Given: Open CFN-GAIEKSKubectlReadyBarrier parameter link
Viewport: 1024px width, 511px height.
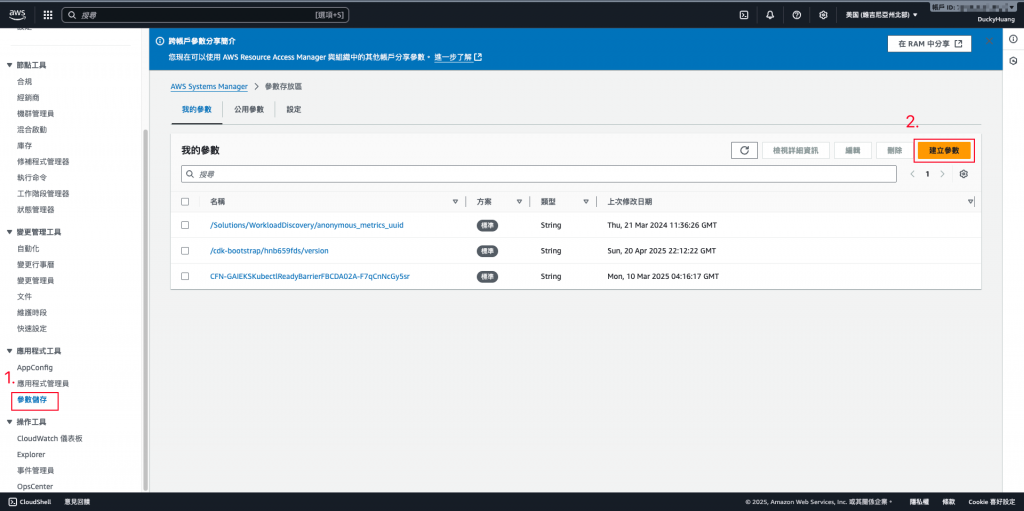Looking at the screenshot, I should click(x=310, y=276).
